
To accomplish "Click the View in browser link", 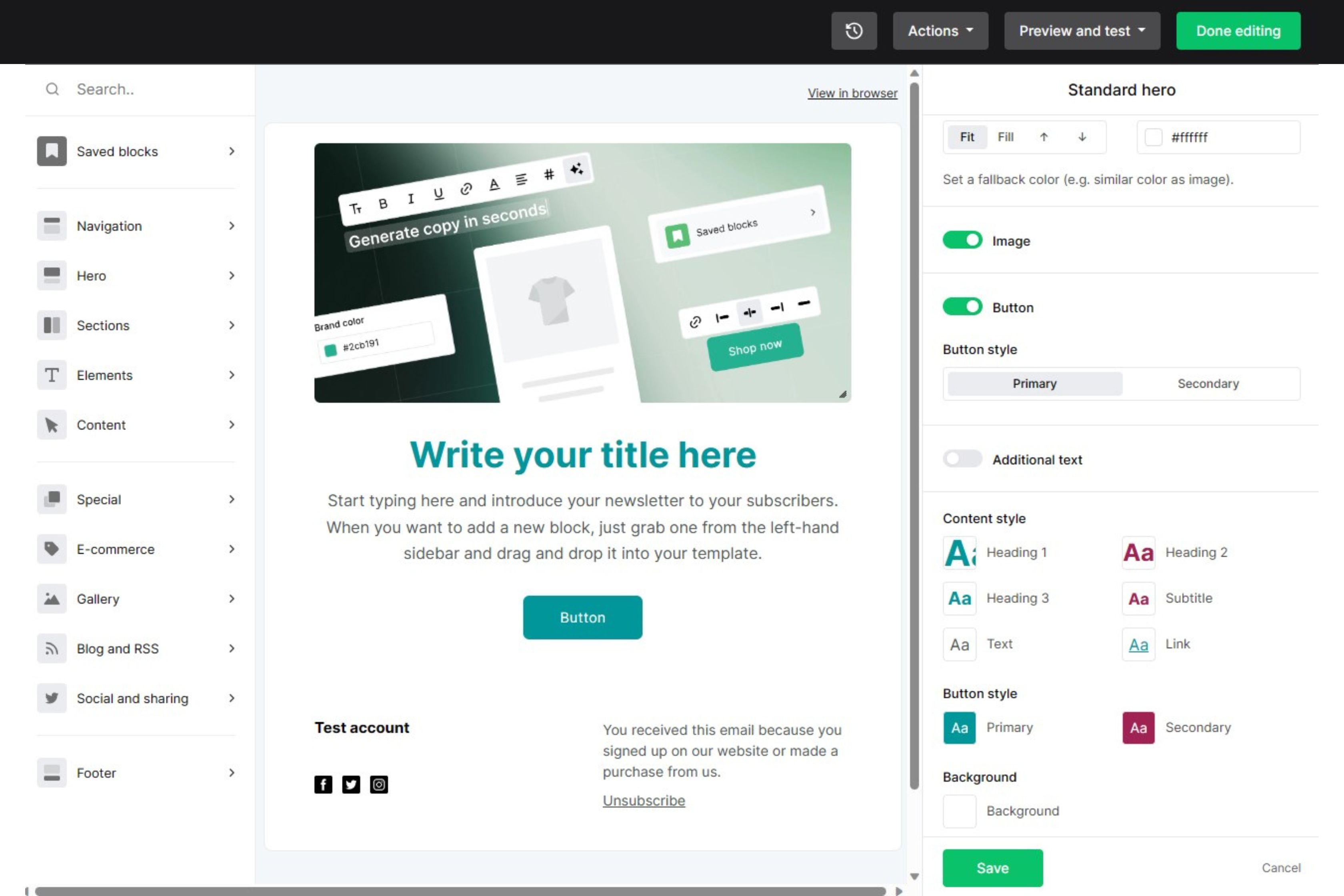I will 851,92.
